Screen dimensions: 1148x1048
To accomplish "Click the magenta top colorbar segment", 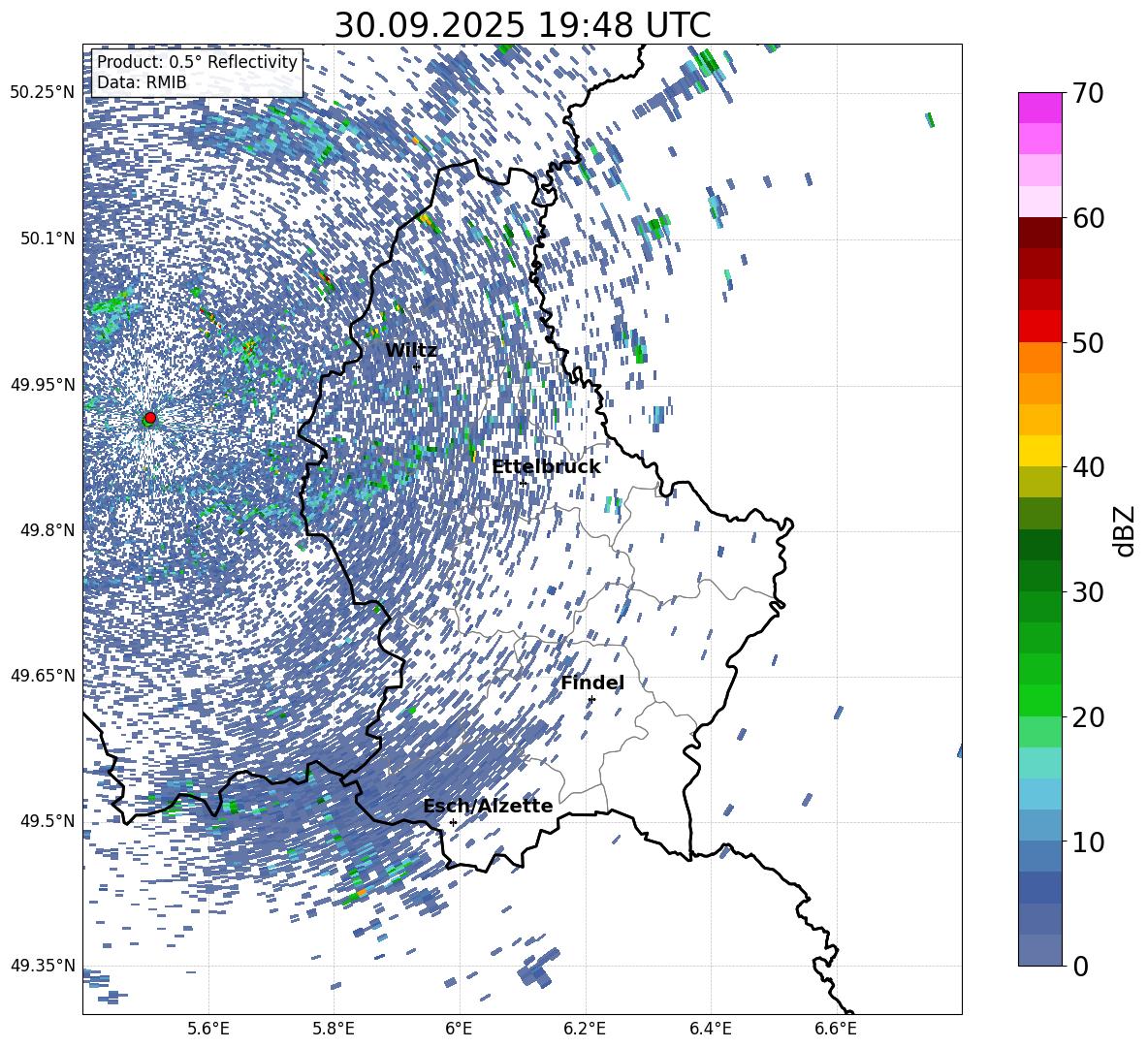I will [x=1039, y=109].
